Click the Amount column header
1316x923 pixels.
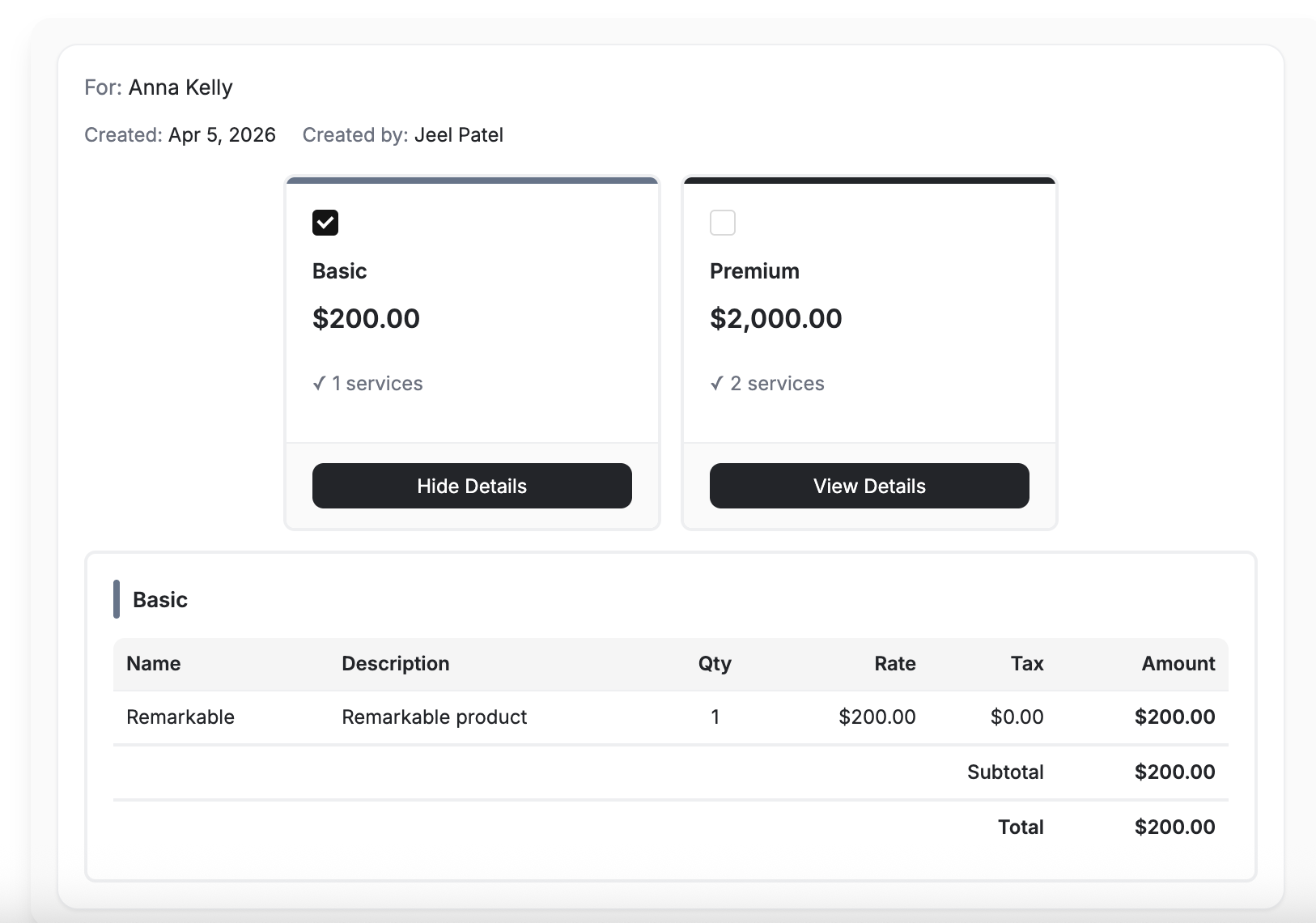point(1178,664)
